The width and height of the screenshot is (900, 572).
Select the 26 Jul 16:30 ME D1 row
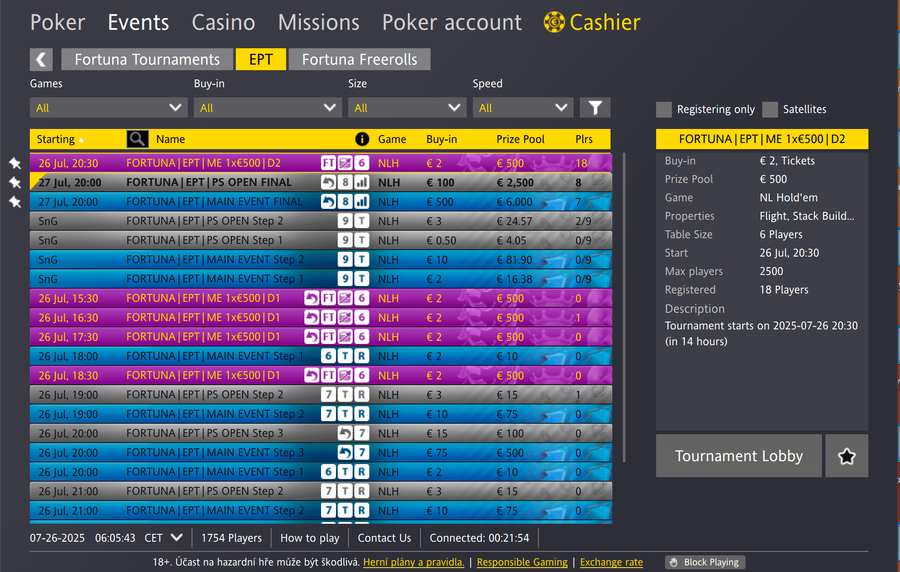(x=321, y=318)
